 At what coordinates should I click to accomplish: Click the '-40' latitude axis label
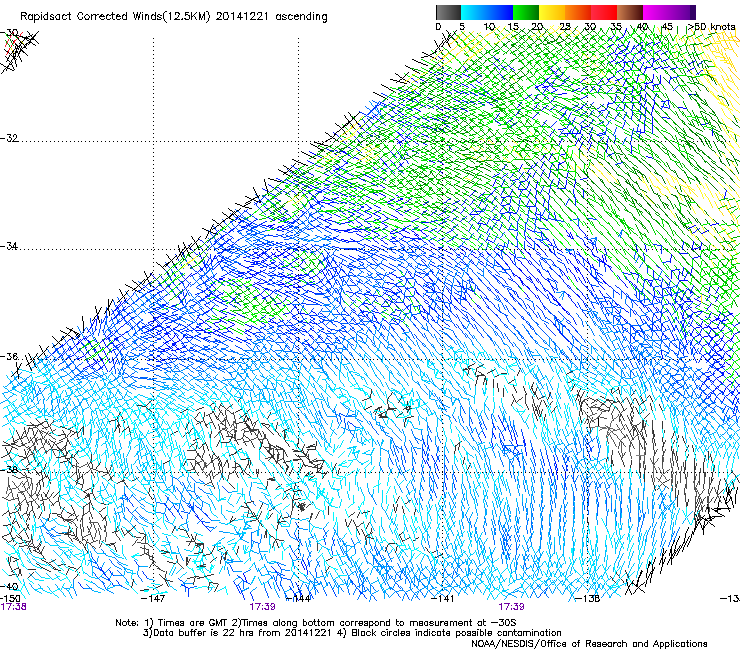coord(9,586)
